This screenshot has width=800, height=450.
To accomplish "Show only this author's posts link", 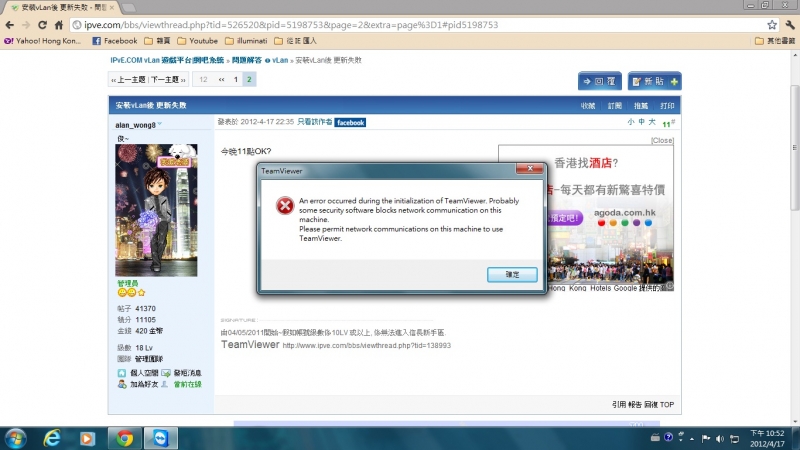I will (314, 122).
